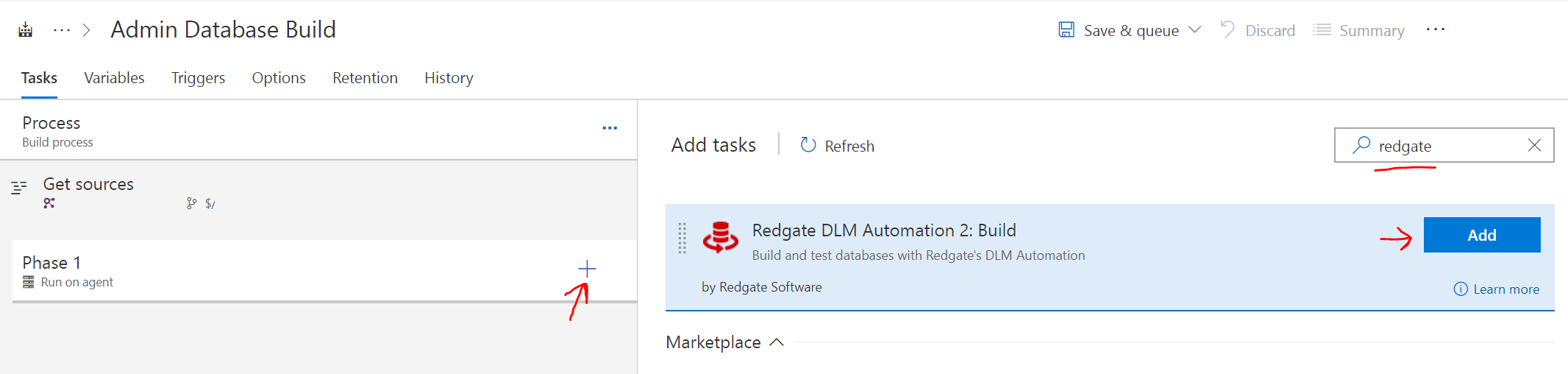
Task: Add Redgate DLM Automation 2: Build task
Action: click(x=1482, y=235)
